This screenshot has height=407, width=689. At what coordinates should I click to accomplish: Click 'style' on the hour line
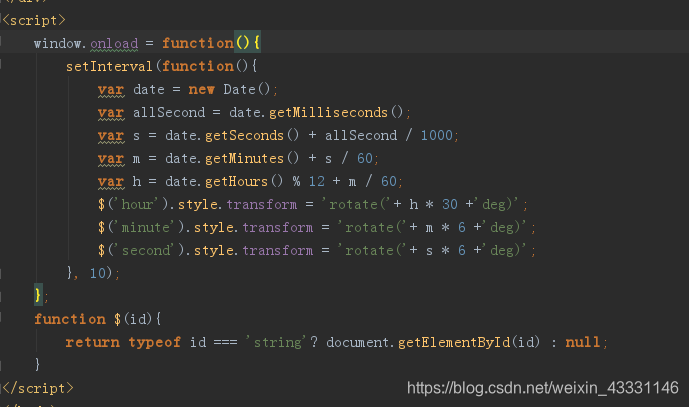click(198, 204)
